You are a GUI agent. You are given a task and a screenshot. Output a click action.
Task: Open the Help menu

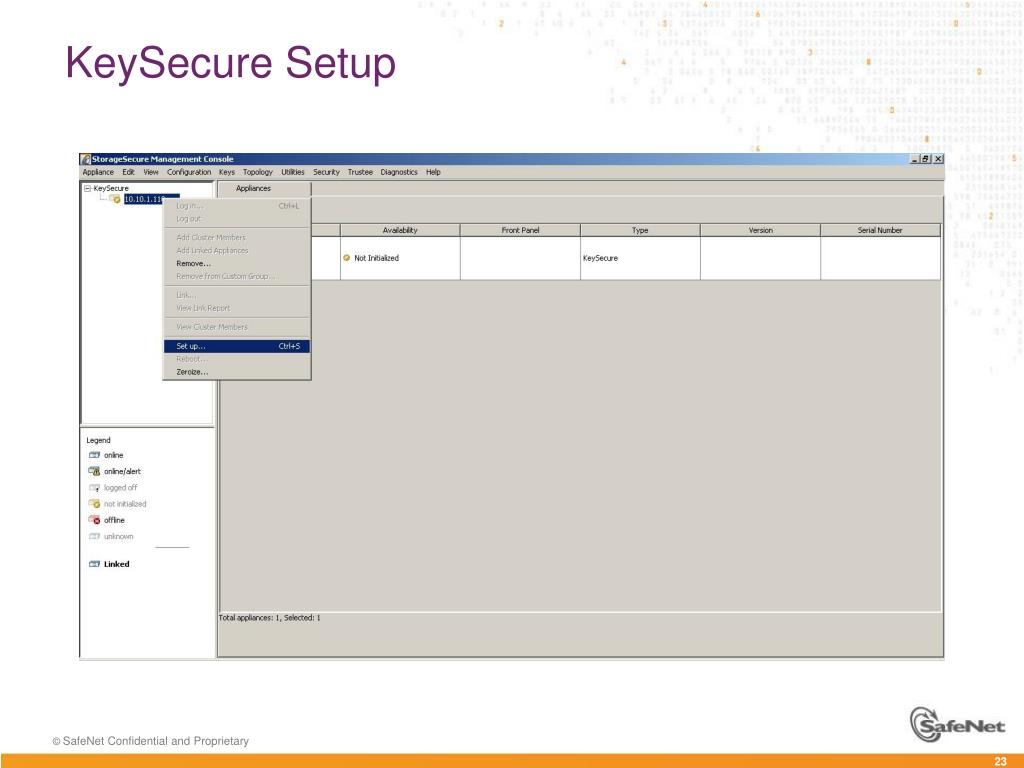click(433, 172)
